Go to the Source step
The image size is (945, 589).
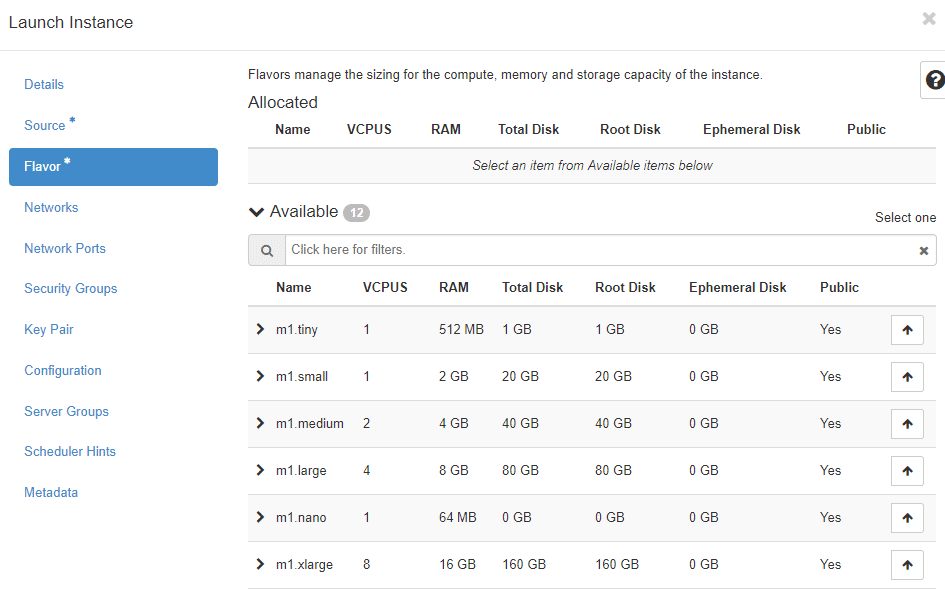(x=45, y=125)
